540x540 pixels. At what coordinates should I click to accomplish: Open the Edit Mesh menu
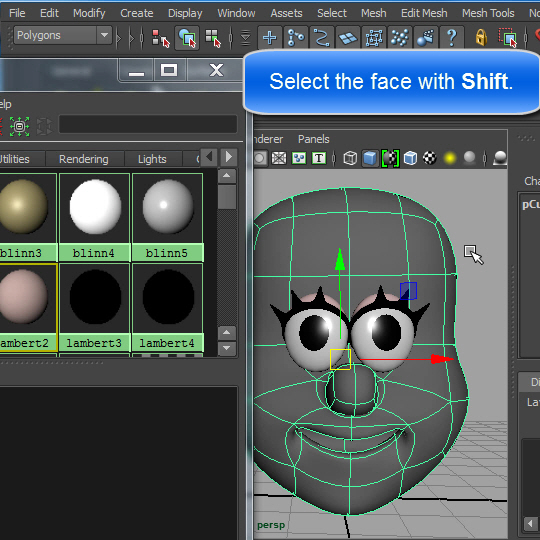pyautogui.click(x=424, y=13)
